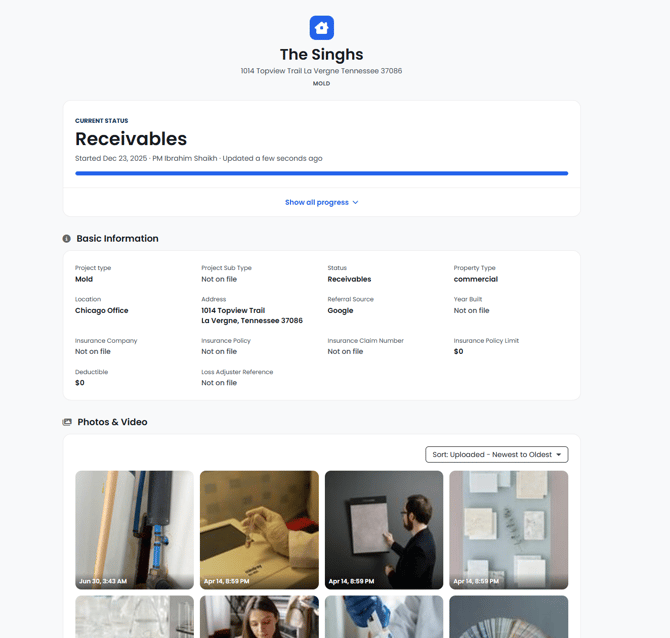Click the Photos & Video gallery icon
This screenshot has height=638, width=670.
coord(67,422)
